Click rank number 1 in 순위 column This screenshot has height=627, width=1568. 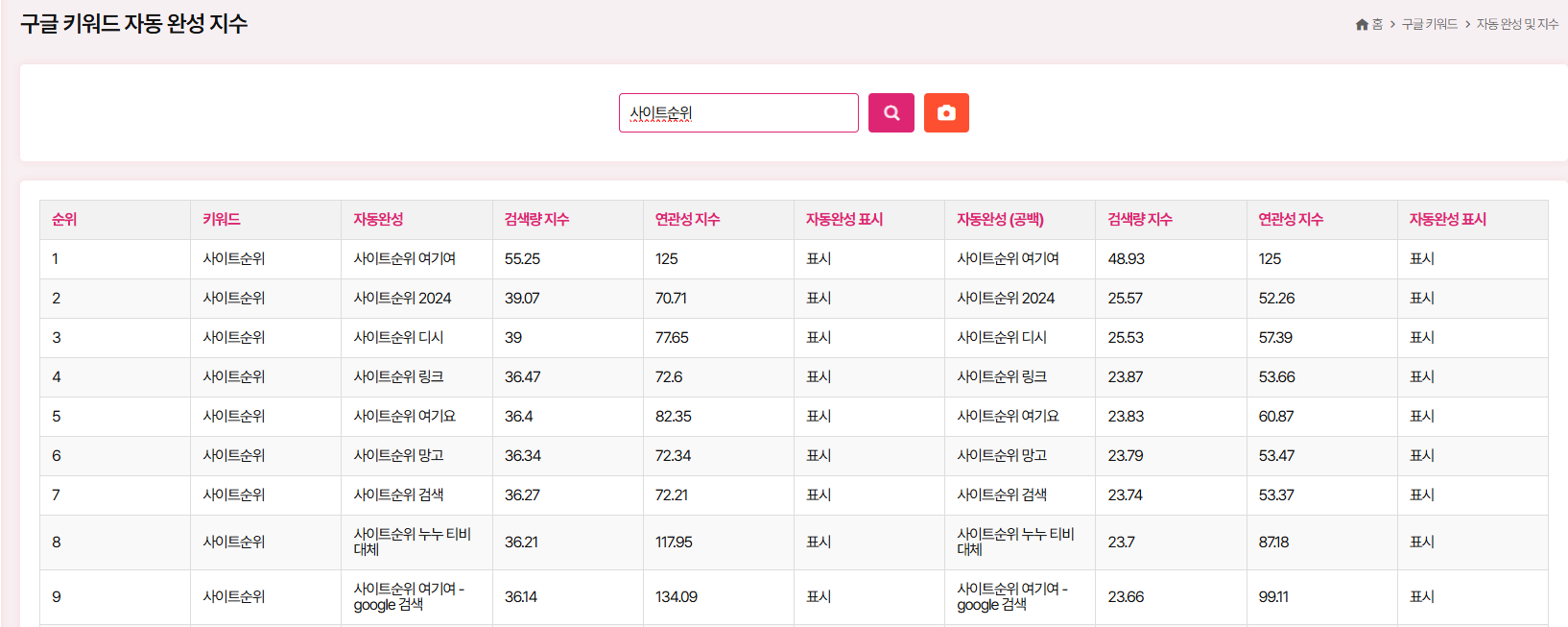point(56,259)
